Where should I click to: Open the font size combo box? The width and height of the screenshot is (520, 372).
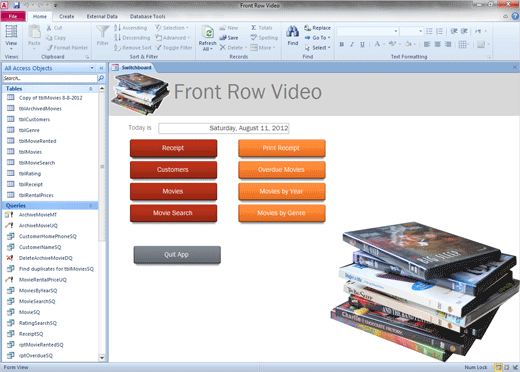coord(412,31)
